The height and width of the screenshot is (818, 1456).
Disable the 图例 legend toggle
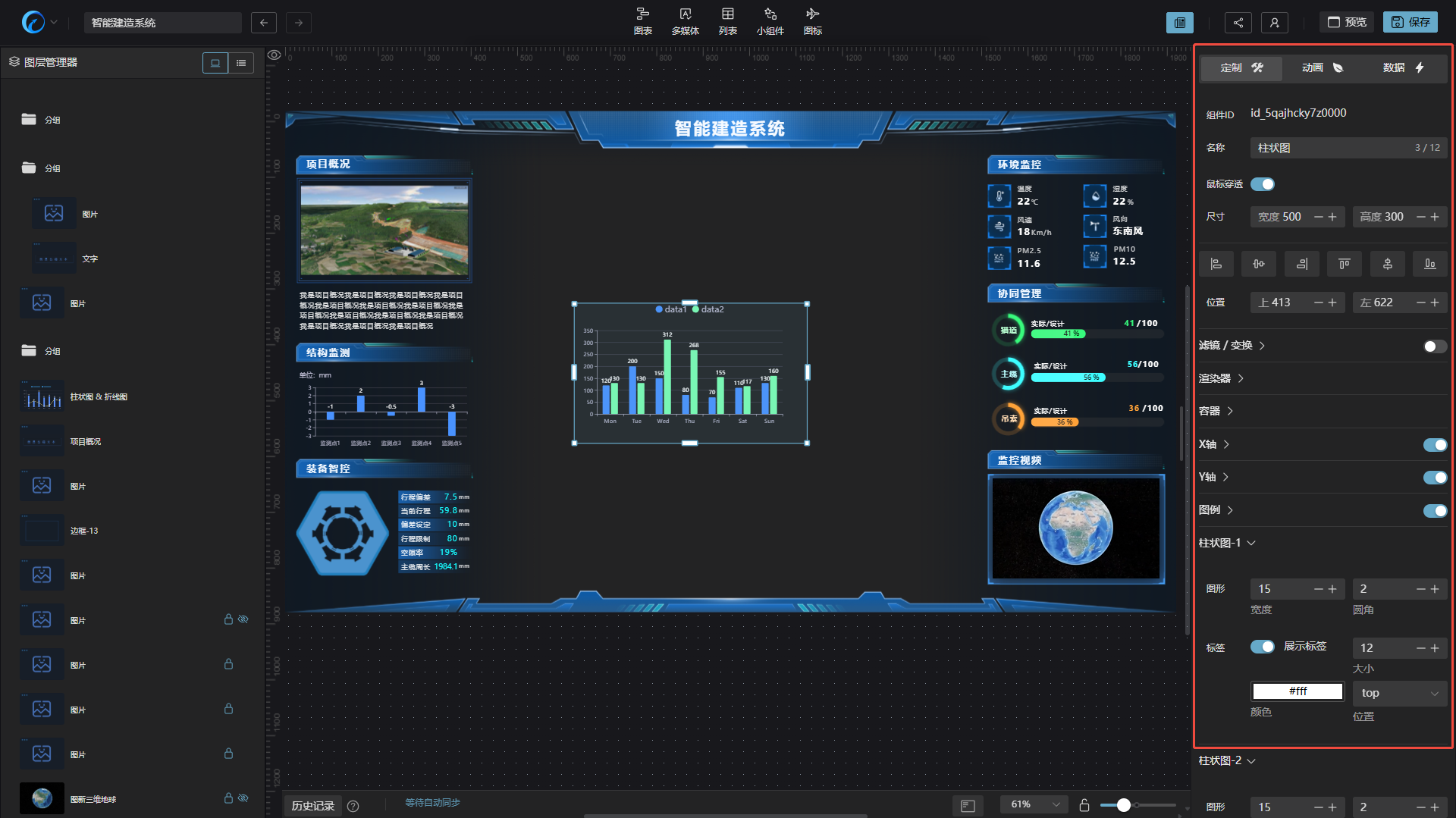(1434, 511)
